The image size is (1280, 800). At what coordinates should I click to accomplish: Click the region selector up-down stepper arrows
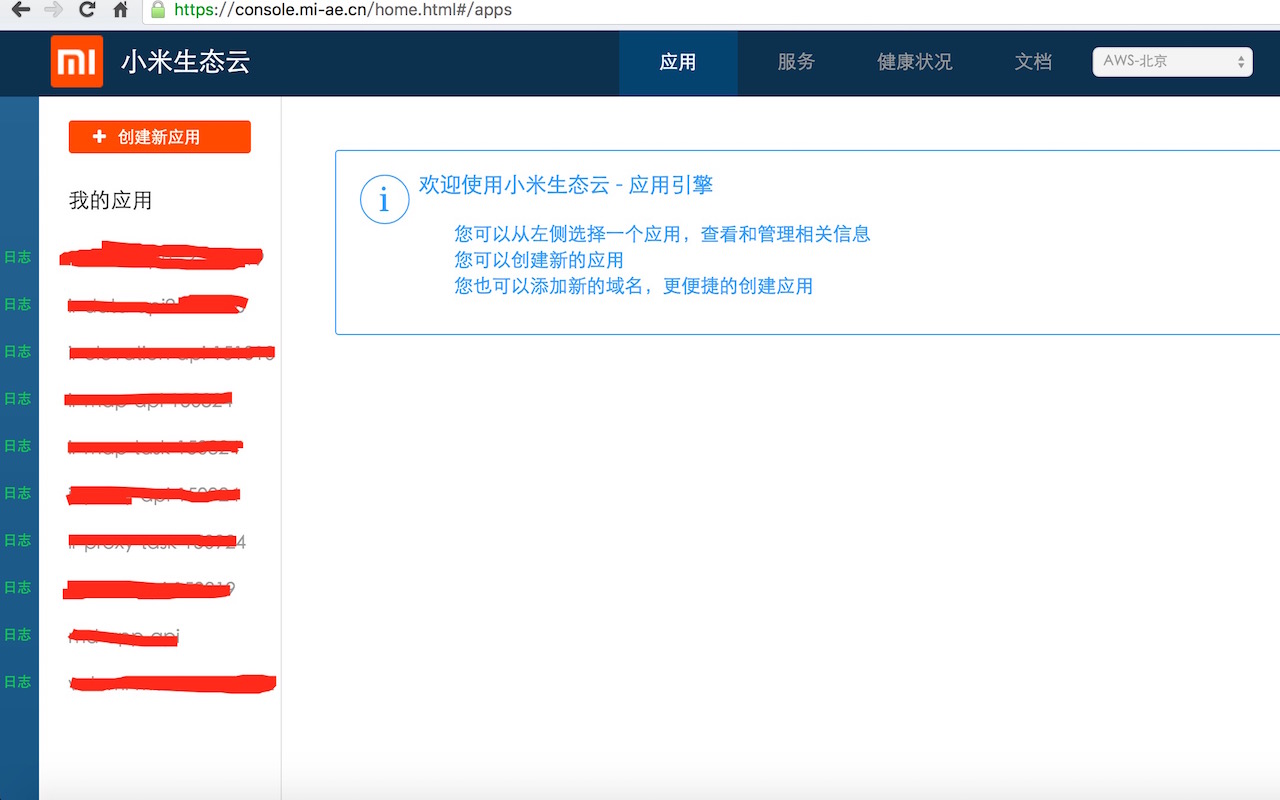[x=1241, y=61]
